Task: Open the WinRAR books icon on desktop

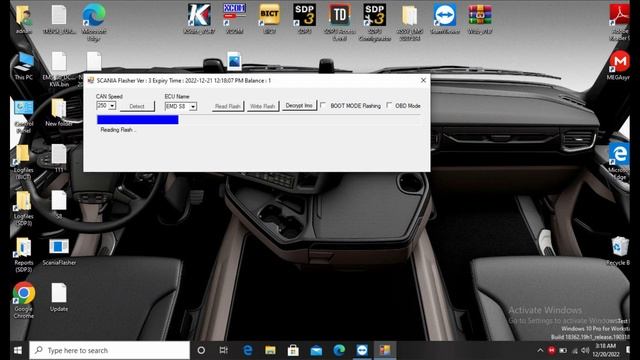Action: click(480, 19)
